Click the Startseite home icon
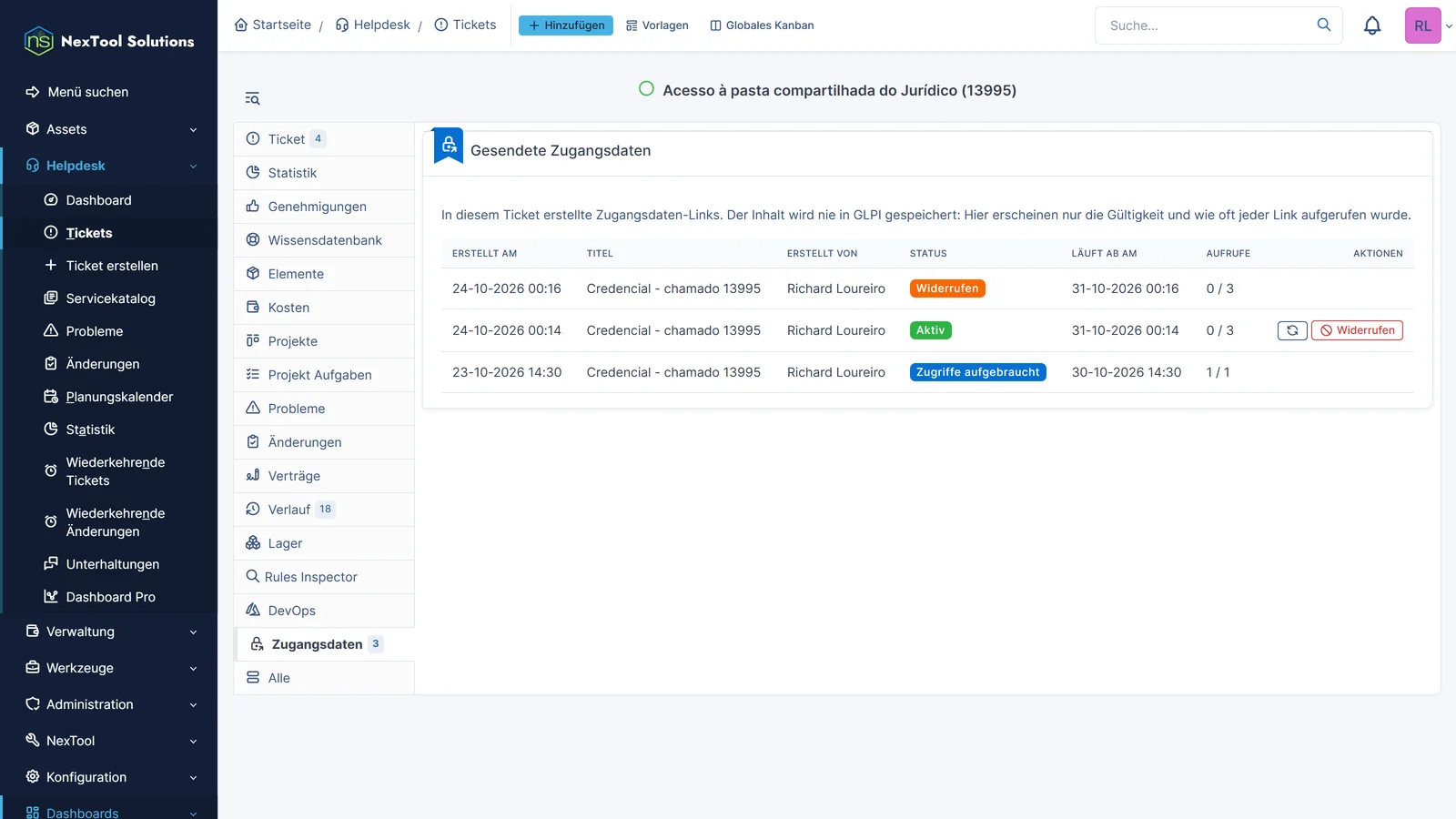The height and width of the screenshot is (819, 1456). tap(241, 25)
